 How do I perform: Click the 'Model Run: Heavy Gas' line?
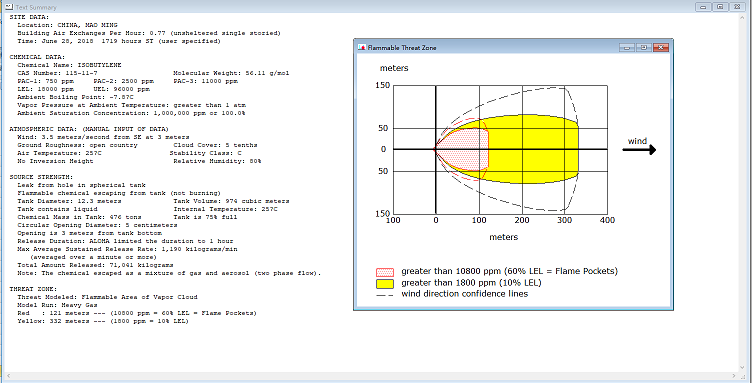point(58,305)
